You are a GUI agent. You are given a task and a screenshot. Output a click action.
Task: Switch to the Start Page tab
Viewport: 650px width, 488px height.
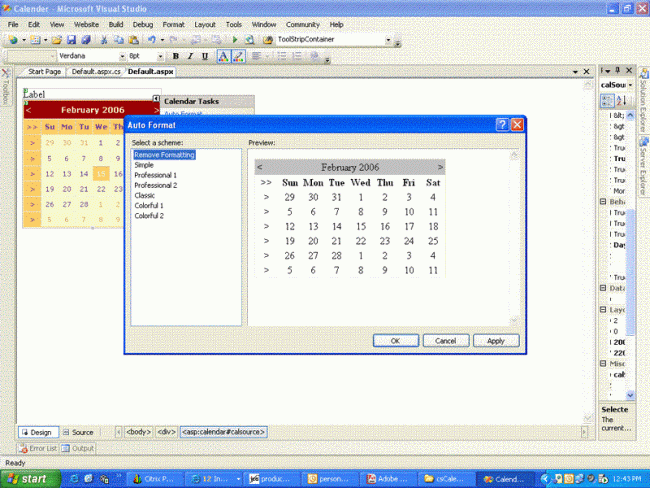pyautogui.click(x=44, y=71)
